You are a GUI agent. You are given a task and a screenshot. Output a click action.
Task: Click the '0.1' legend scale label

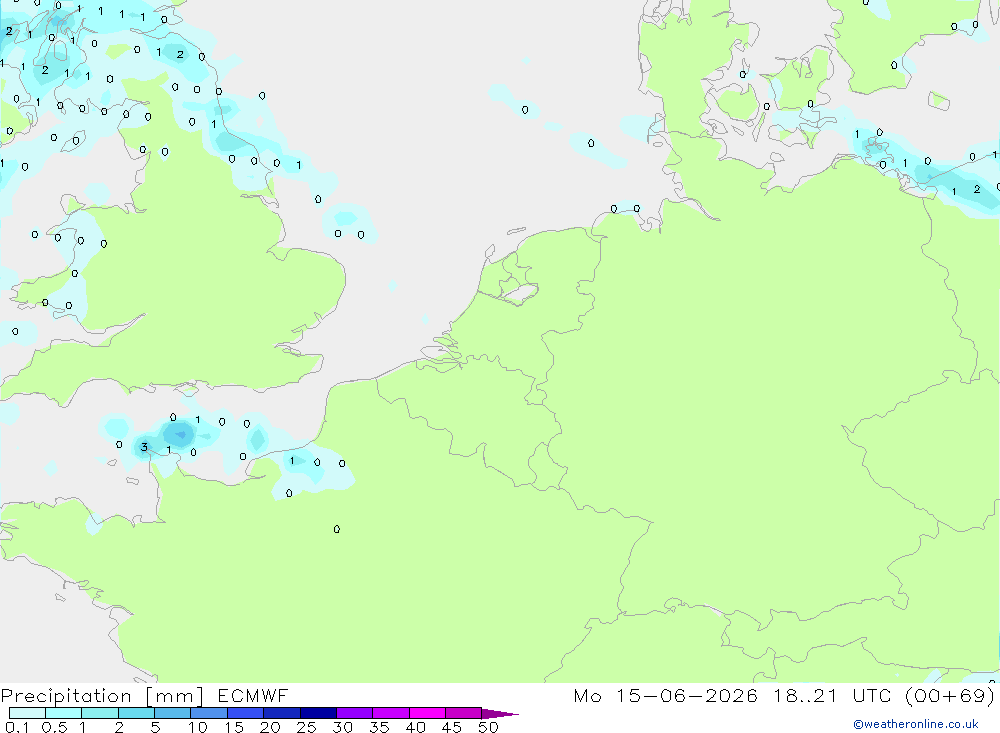17,727
